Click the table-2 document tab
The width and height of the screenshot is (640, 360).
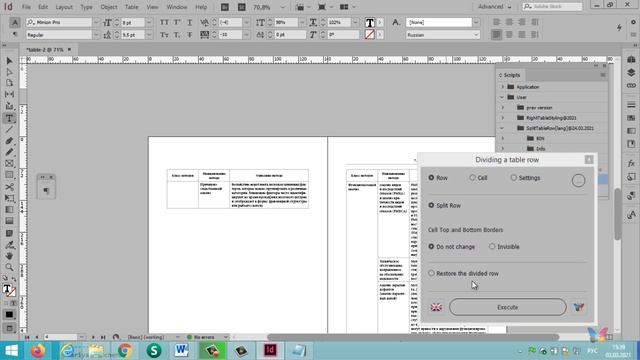[45, 50]
